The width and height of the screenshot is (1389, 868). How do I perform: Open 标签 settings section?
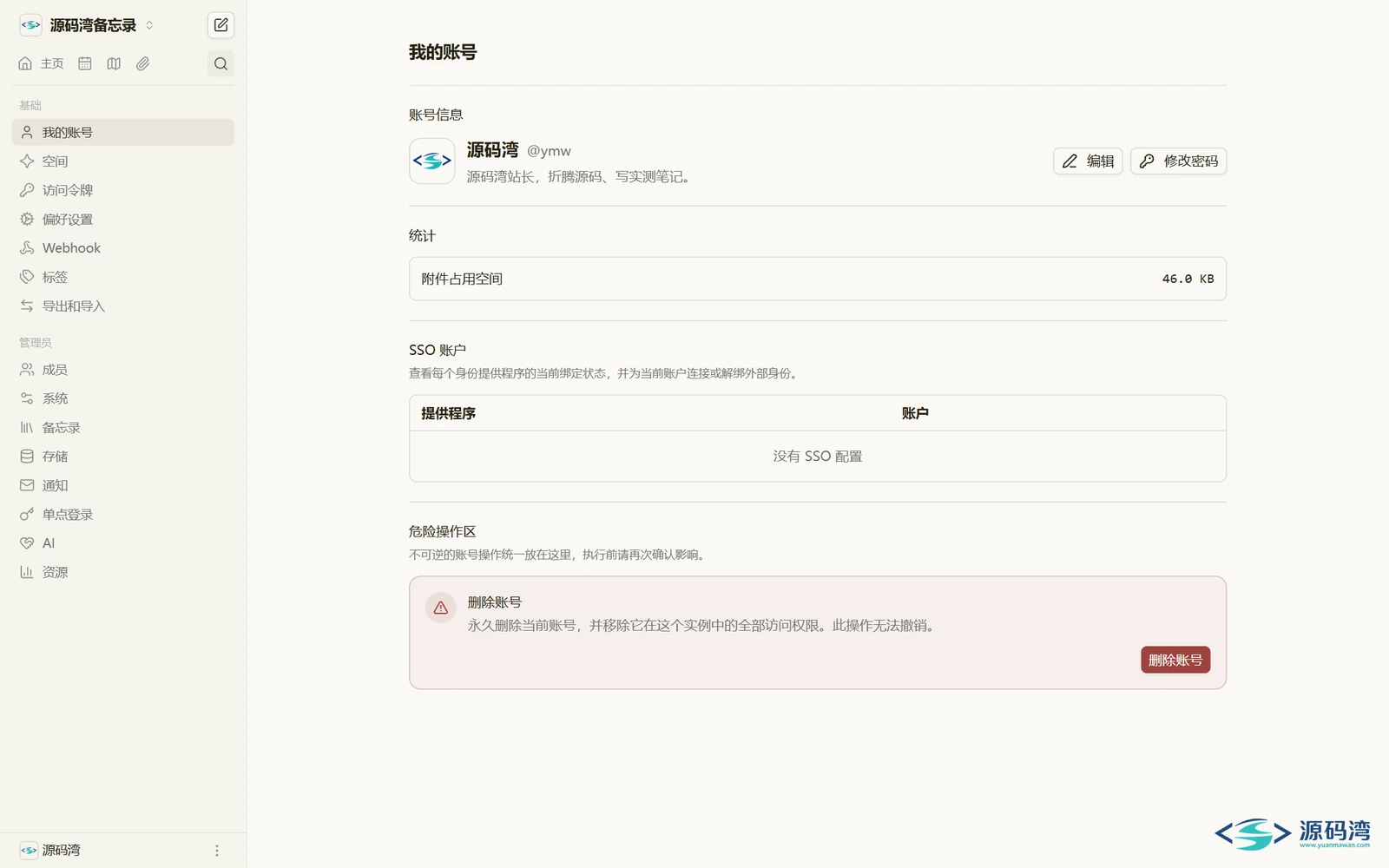coord(123,277)
